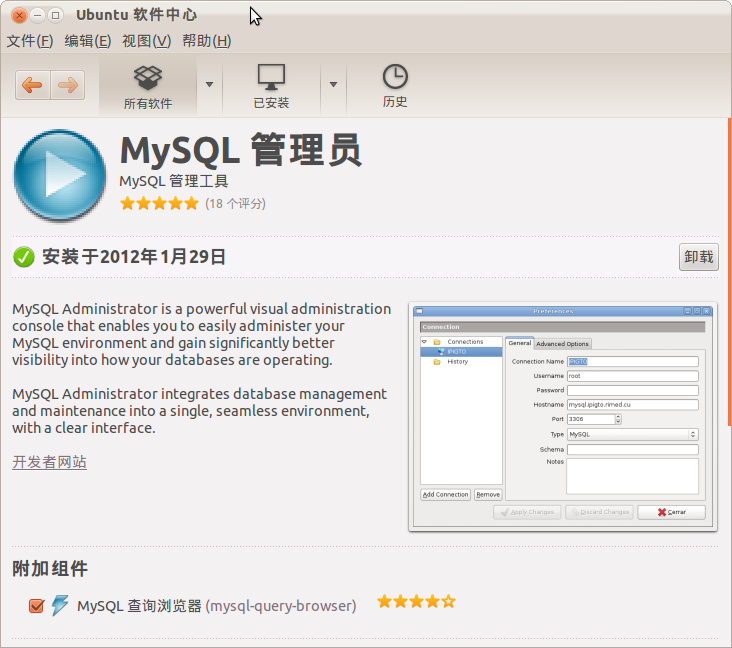The height and width of the screenshot is (648, 732).
Task: Open the 编辑(E) menu
Action: (88, 41)
